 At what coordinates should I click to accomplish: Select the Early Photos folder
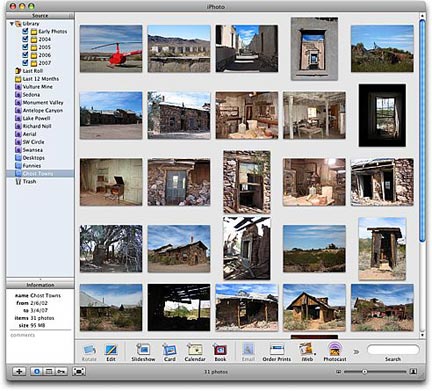coord(49,32)
